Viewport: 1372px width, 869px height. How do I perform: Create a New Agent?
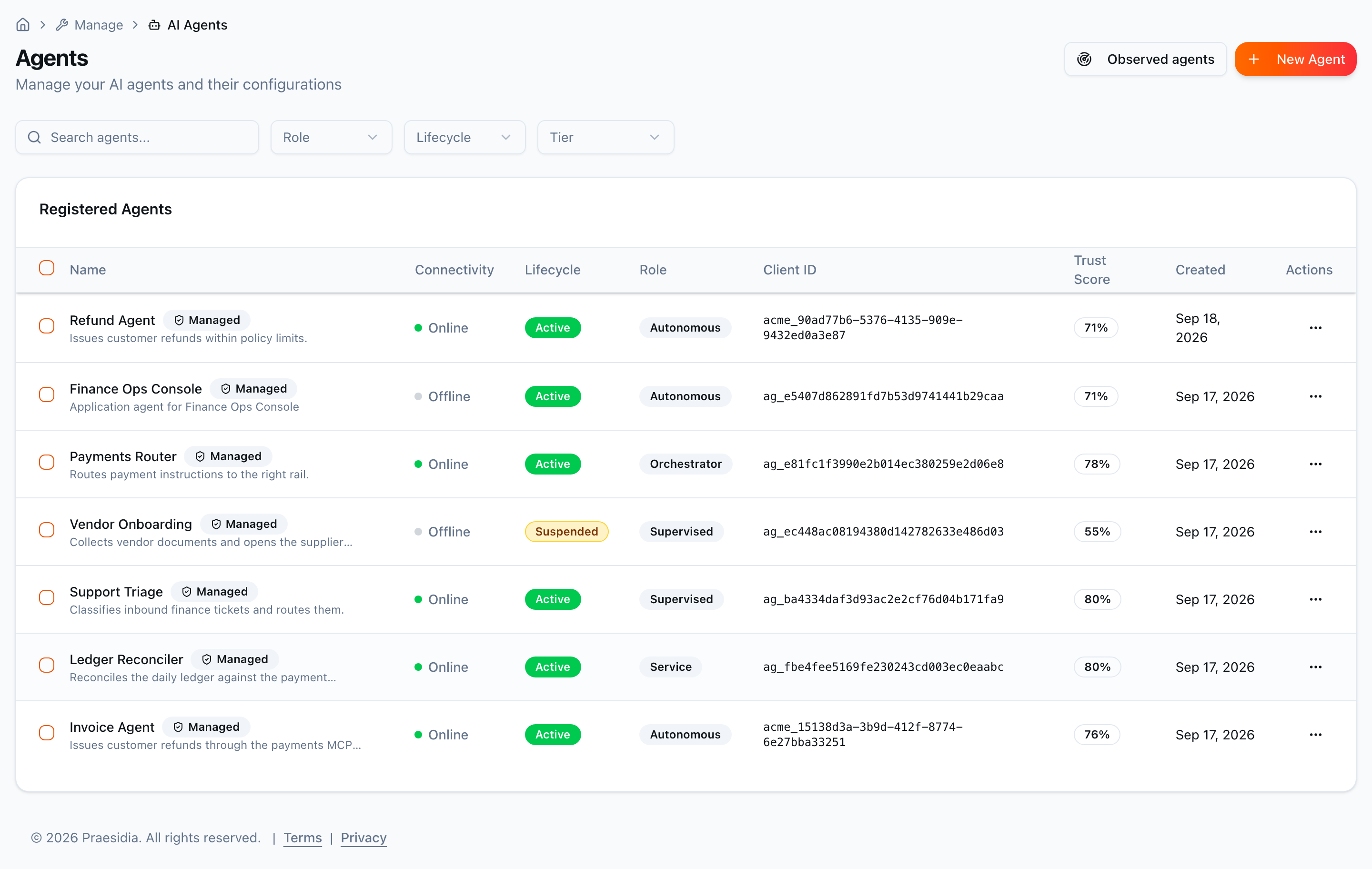[x=1295, y=59]
